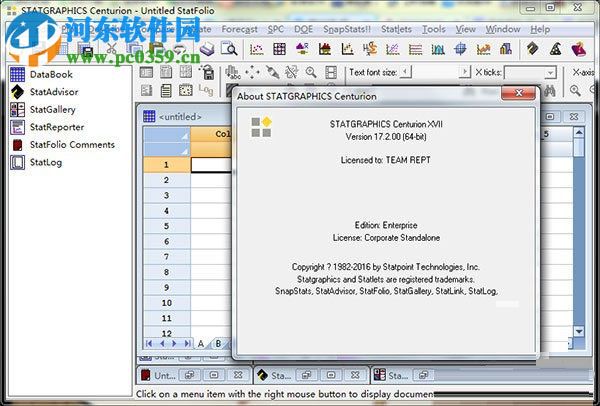Image resolution: width=600 pixels, height=406 pixels.
Task: Click the purple help book icon
Action: click(578, 49)
